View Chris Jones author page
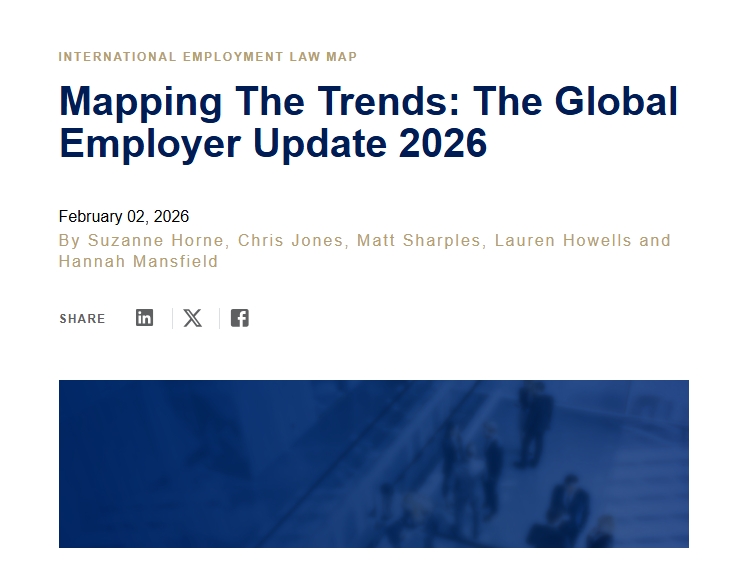 coord(288,241)
